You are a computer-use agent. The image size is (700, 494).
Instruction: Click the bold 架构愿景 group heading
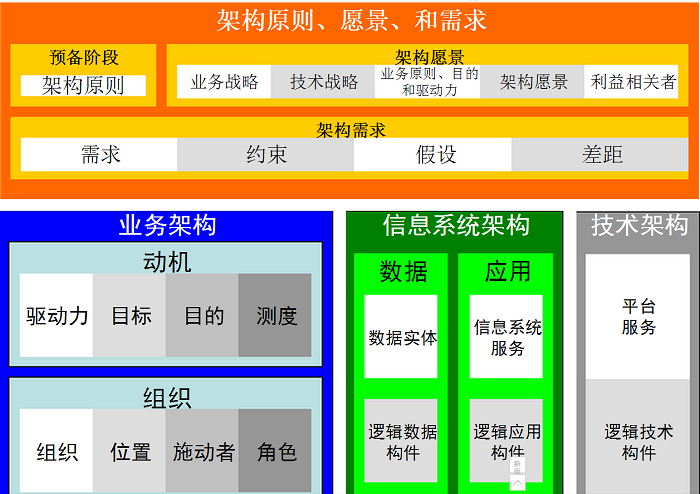(429, 58)
